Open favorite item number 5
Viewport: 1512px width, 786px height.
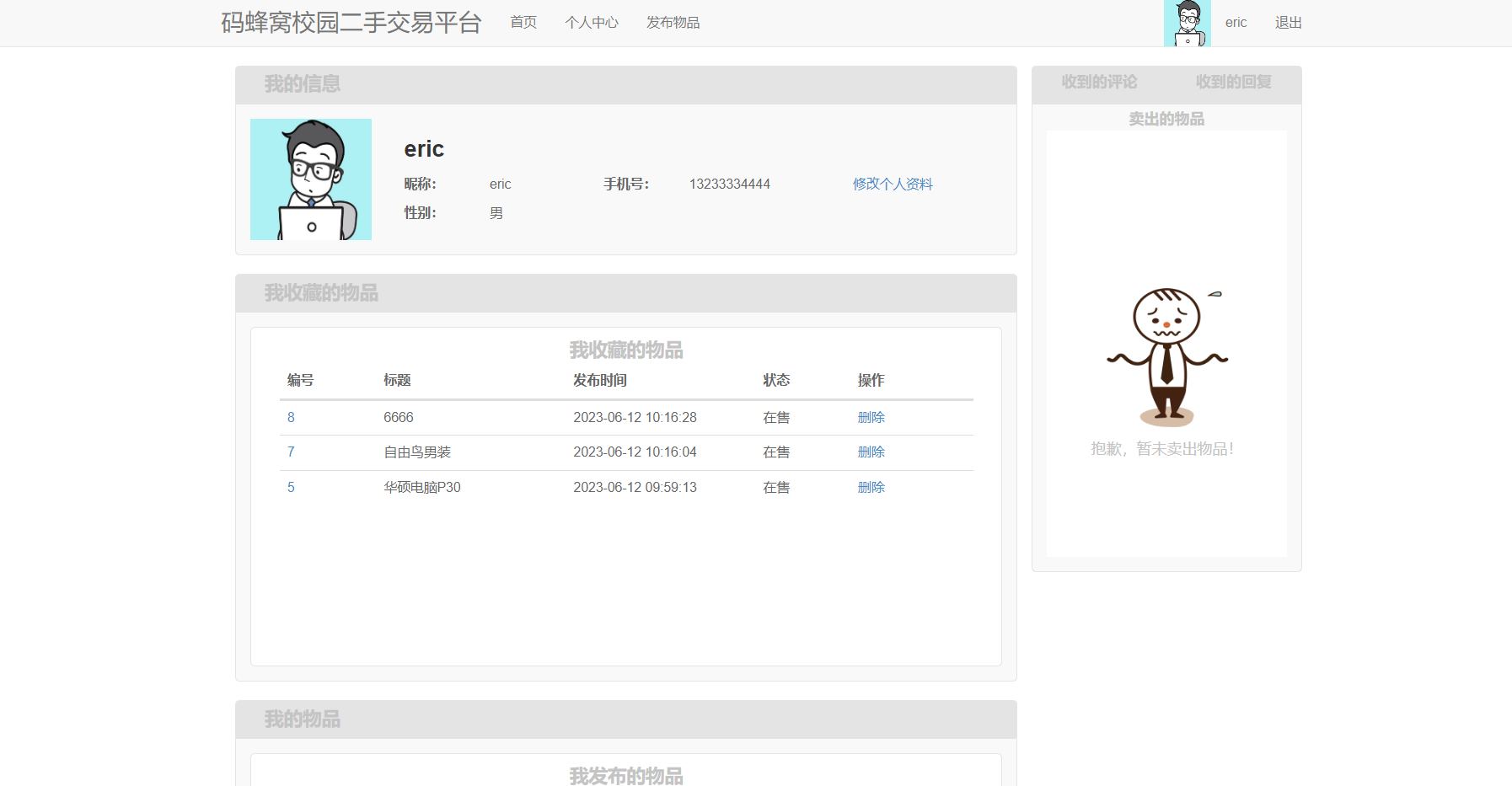pos(291,487)
